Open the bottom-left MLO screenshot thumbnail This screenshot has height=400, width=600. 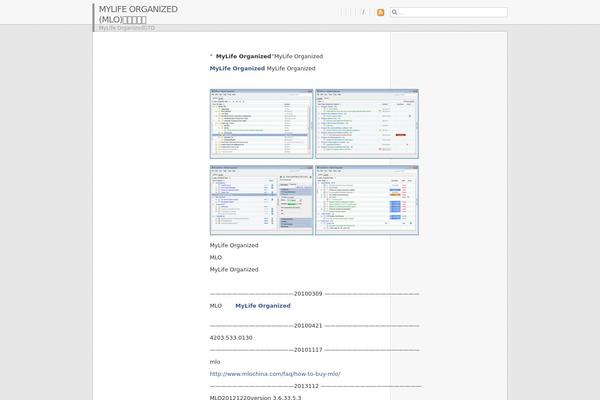coord(261,200)
